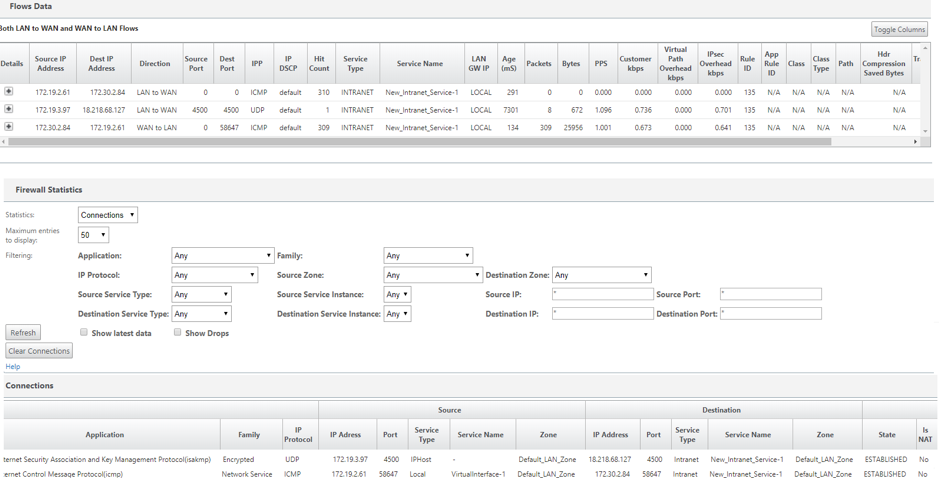
Task: Click the flows table horizontal scrollbar
Action: (419, 142)
